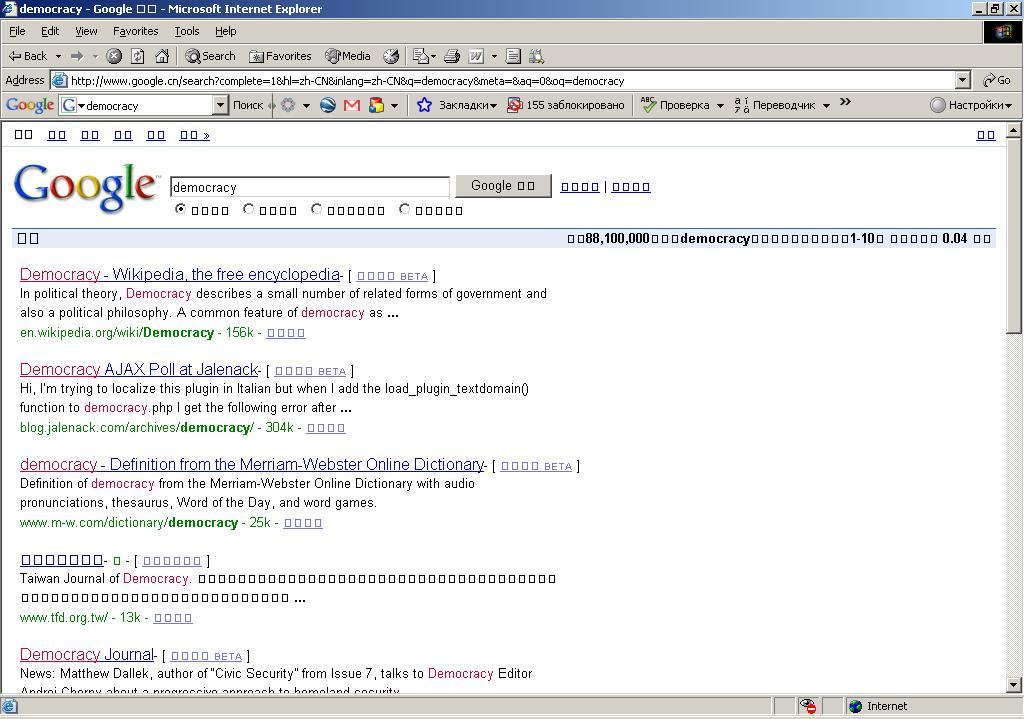Expand the gear icon dropdown arrow
The width and height of the screenshot is (1024, 719).
306,105
